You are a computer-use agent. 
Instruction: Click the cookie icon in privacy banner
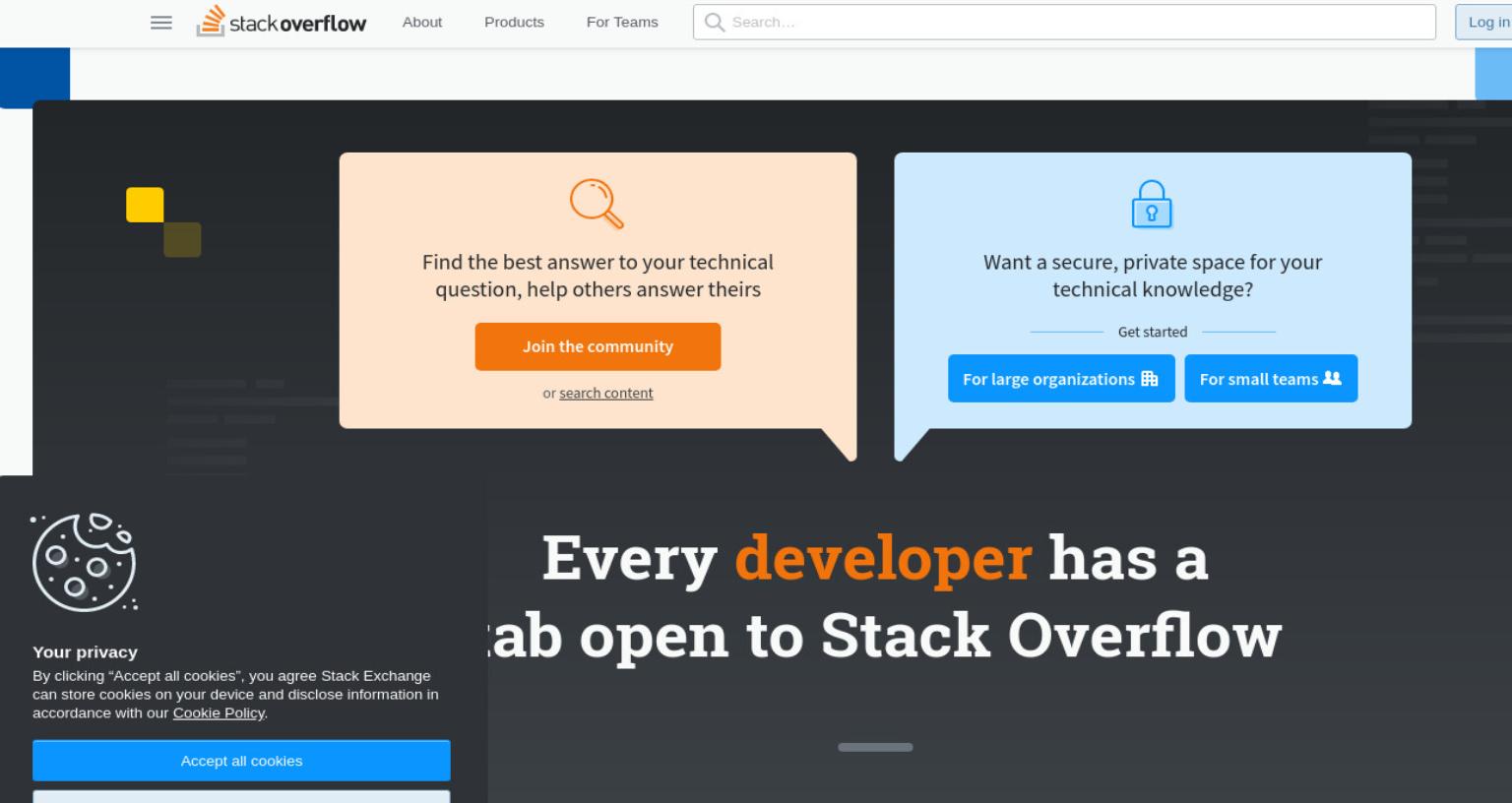[x=85, y=562]
